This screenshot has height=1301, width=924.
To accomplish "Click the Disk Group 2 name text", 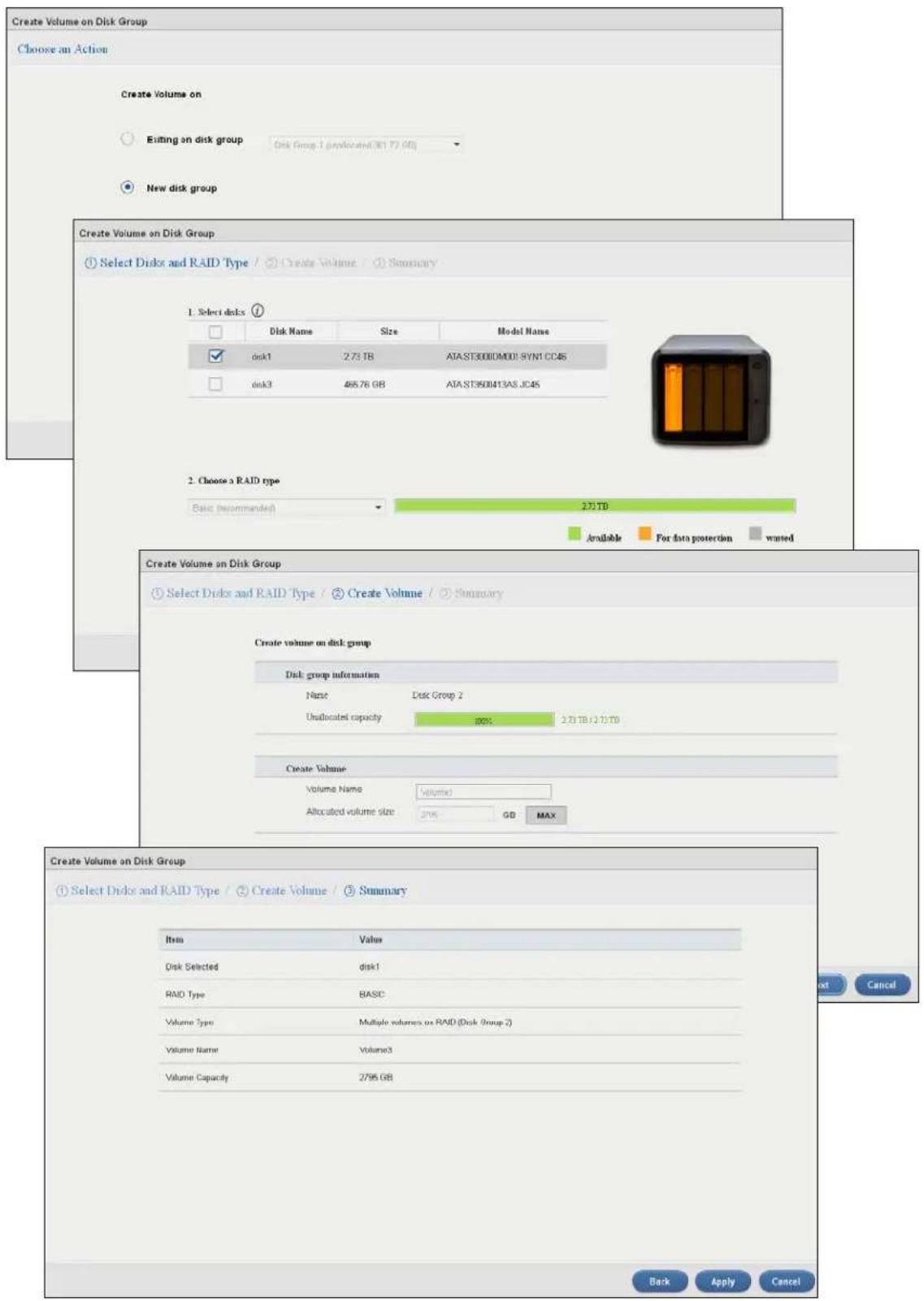I will tap(437, 696).
